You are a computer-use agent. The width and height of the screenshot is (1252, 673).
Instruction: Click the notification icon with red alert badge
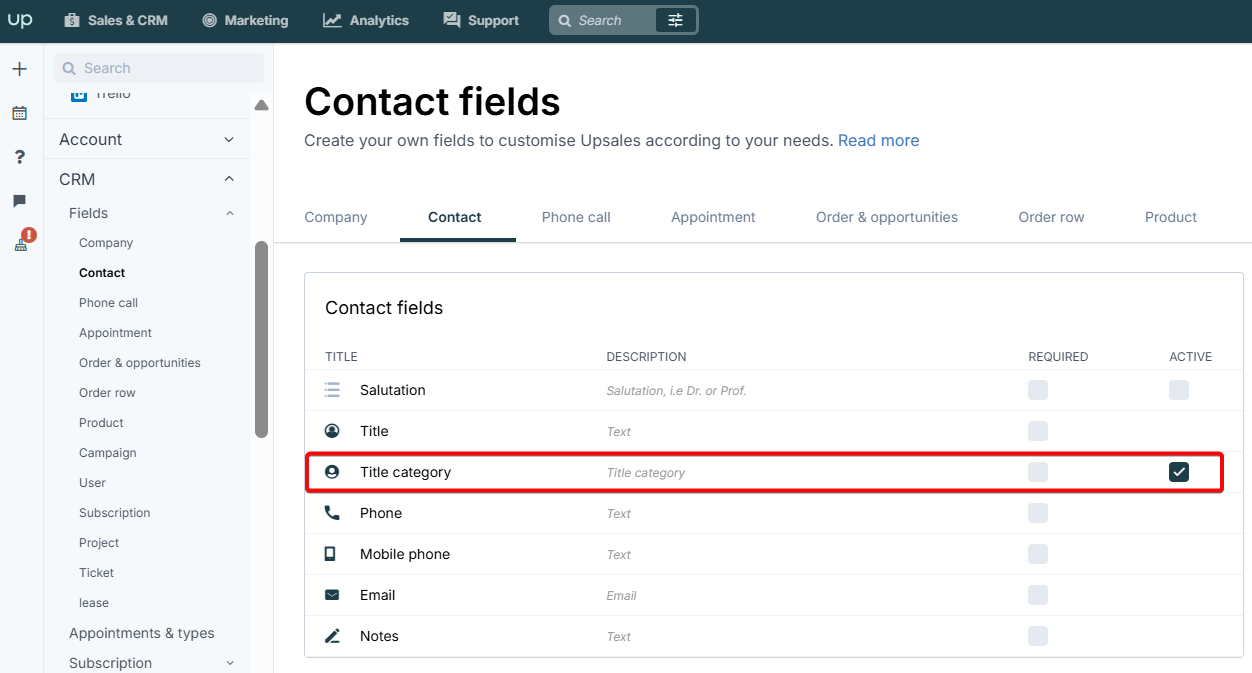pyautogui.click(x=22, y=241)
